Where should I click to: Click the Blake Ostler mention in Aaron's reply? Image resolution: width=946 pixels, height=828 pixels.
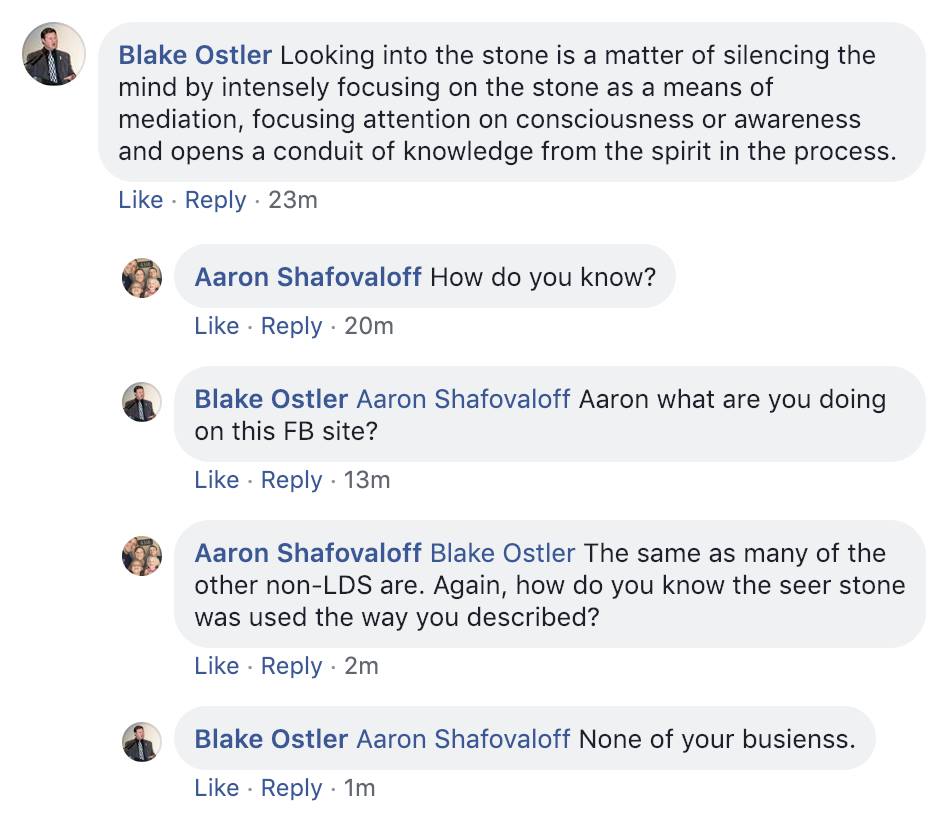502,553
